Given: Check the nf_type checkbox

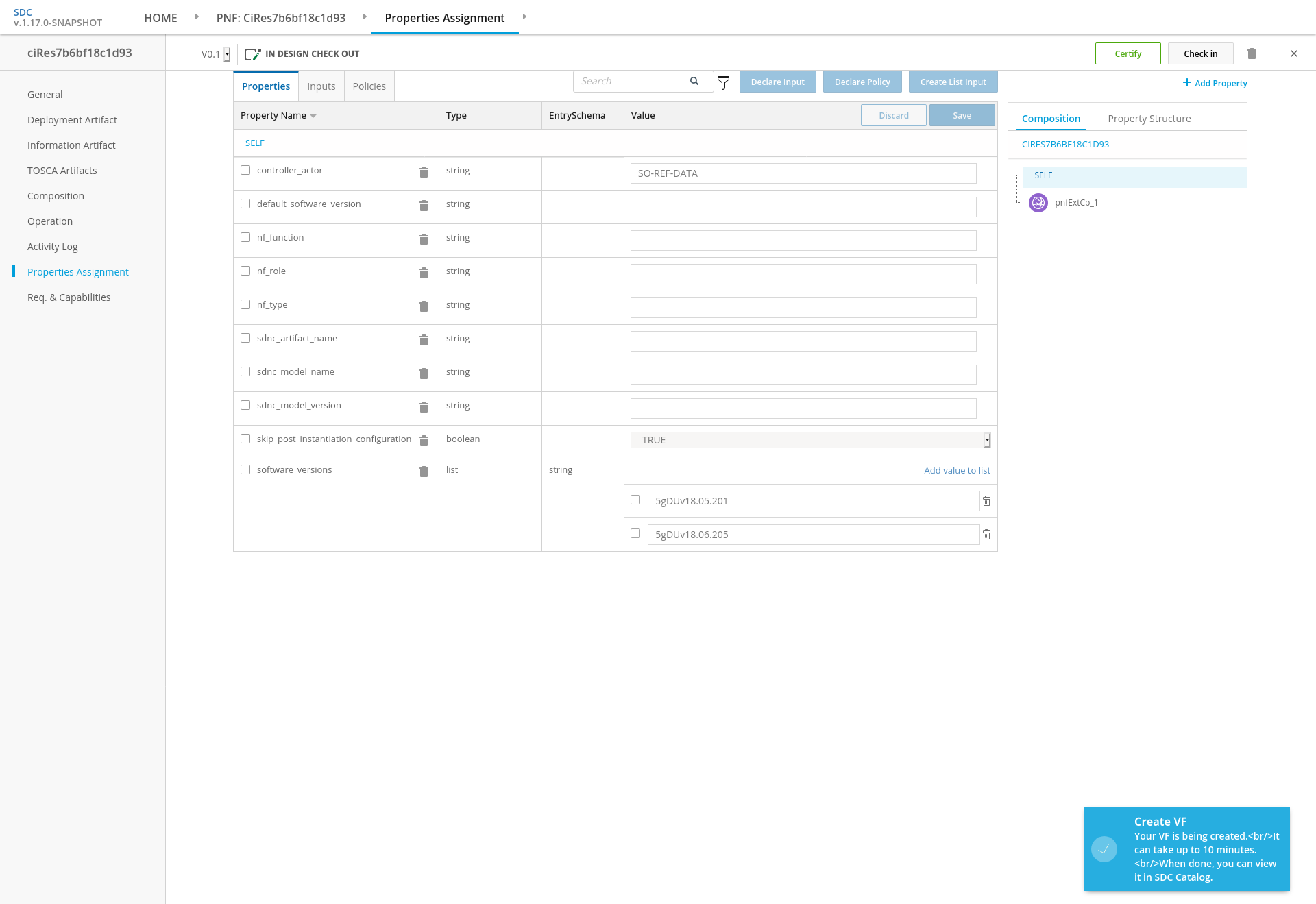Looking at the screenshot, I should 245,304.
